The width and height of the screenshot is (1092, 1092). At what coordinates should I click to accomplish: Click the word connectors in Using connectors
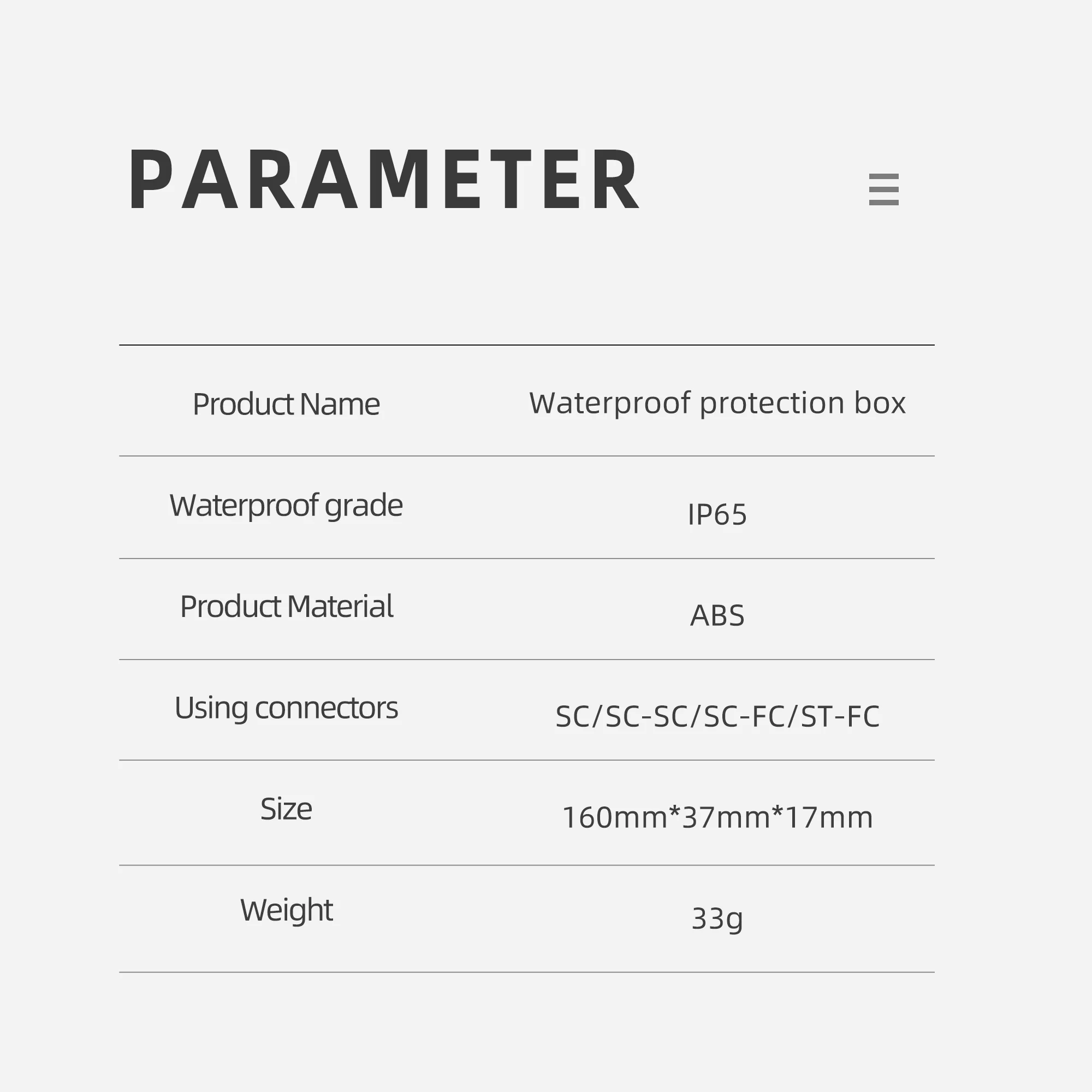(x=326, y=708)
